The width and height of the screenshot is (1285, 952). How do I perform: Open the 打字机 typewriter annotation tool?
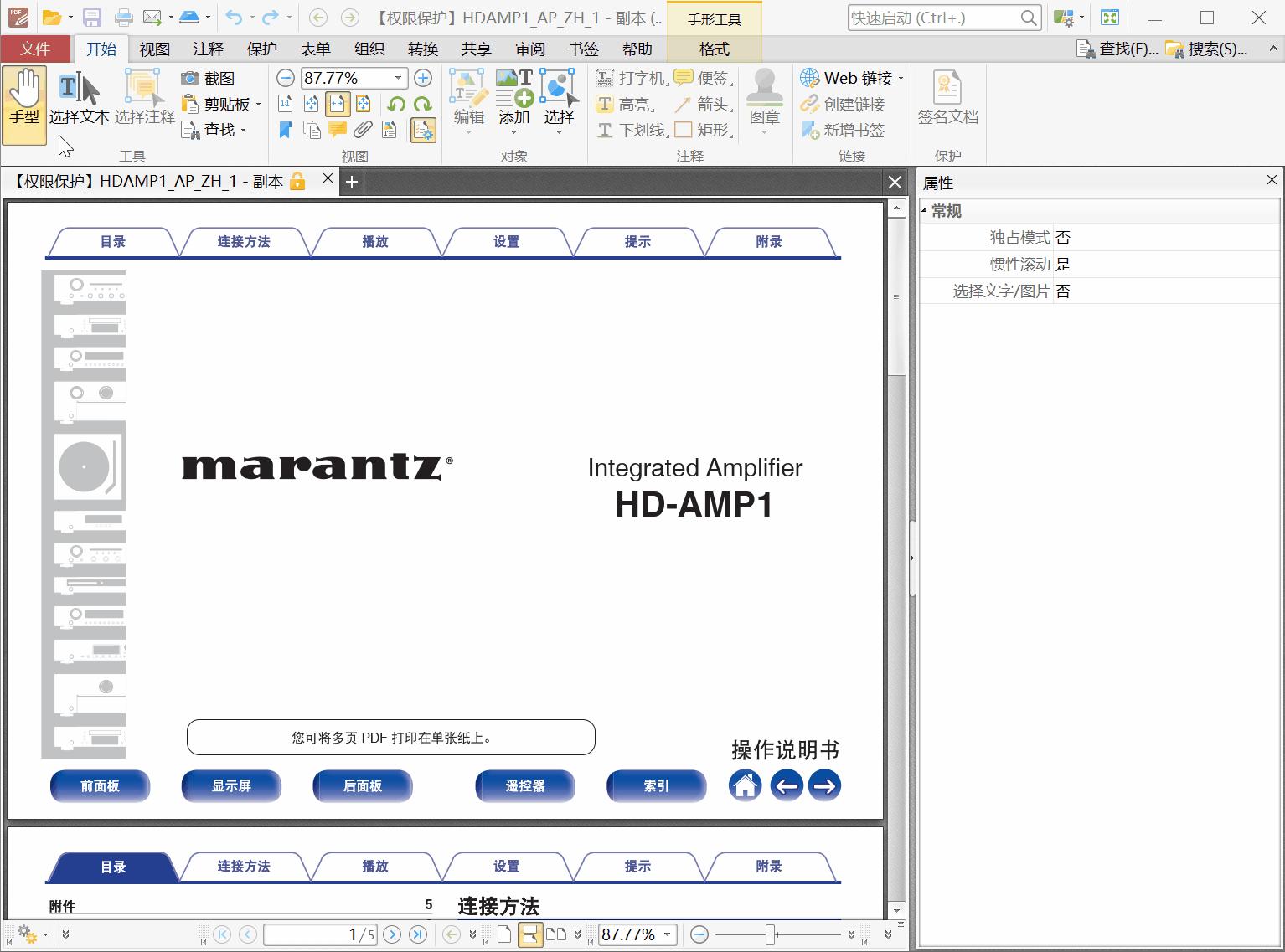pyautogui.click(x=628, y=77)
